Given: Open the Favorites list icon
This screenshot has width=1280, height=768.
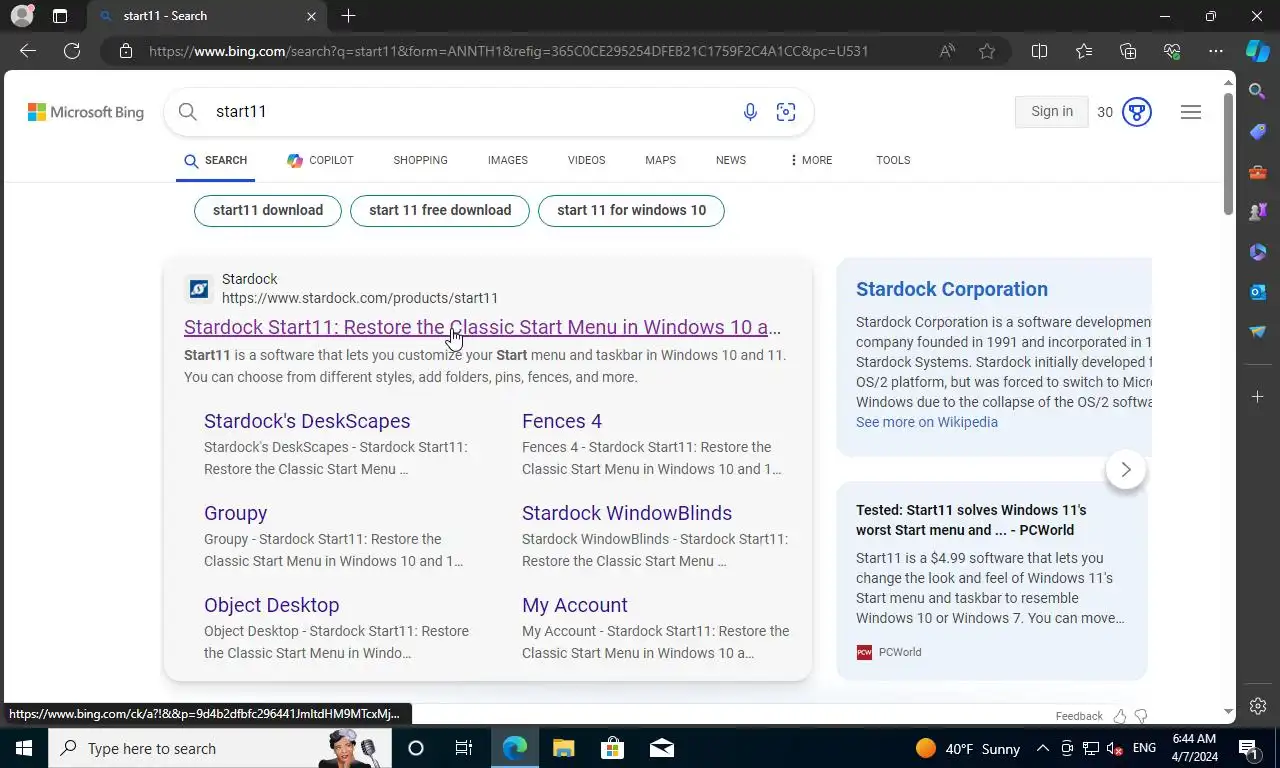Looking at the screenshot, I should [x=1084, y=51].
